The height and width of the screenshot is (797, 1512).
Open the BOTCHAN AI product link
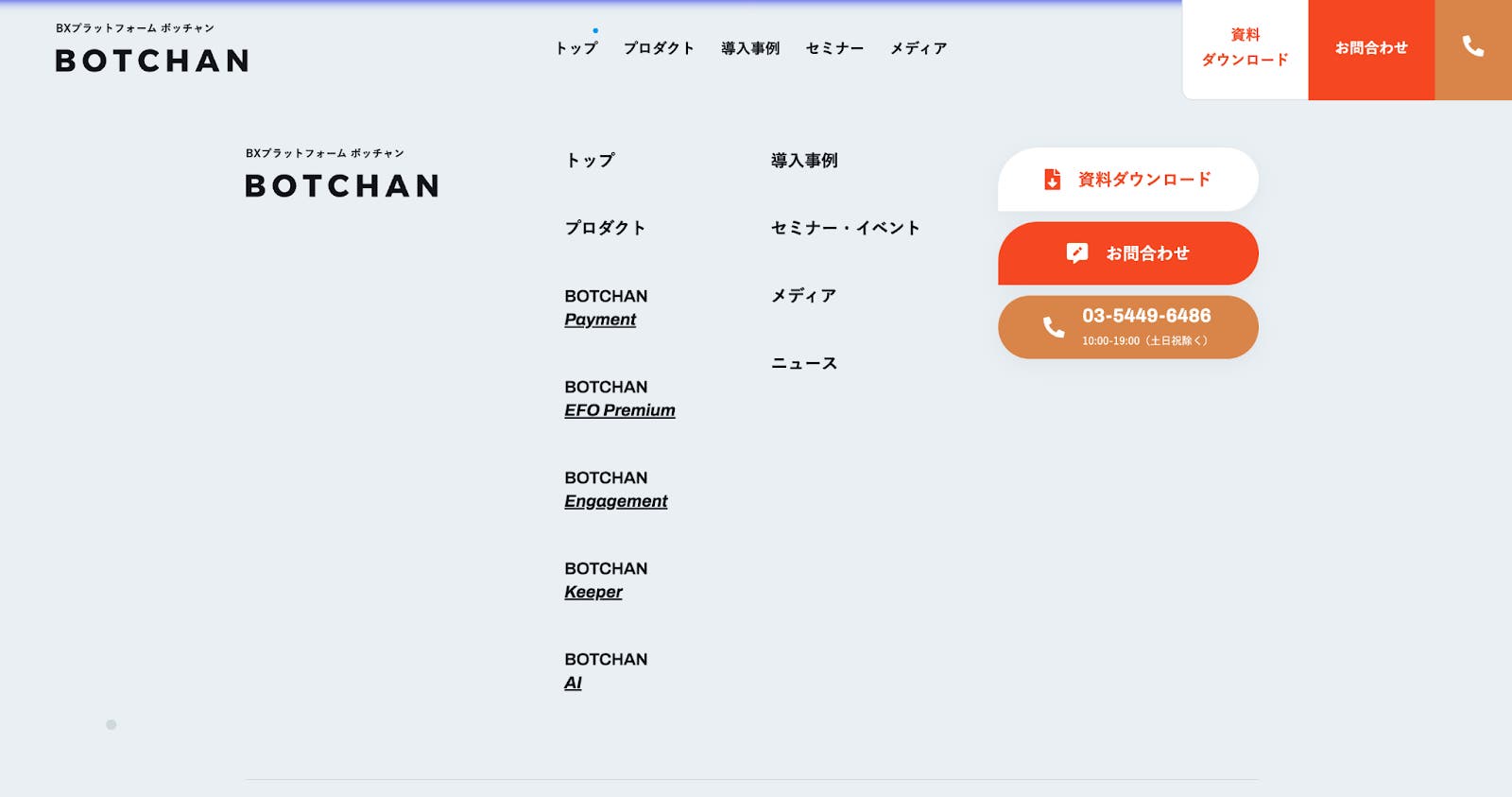point(606,670)
